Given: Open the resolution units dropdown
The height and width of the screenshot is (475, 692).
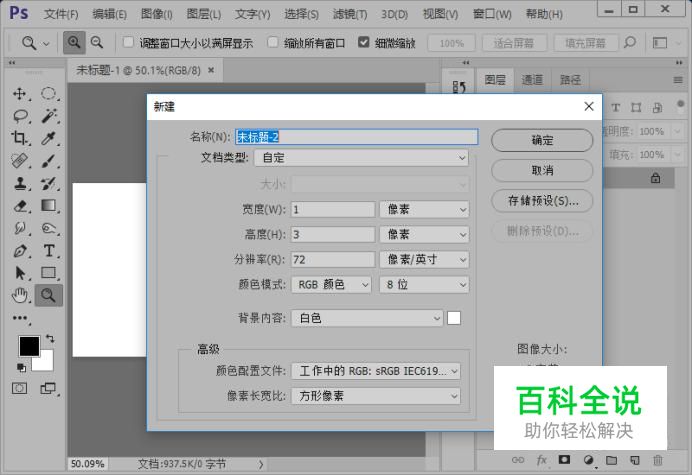Looking at the screenshot, I should (x=424, y=260).
